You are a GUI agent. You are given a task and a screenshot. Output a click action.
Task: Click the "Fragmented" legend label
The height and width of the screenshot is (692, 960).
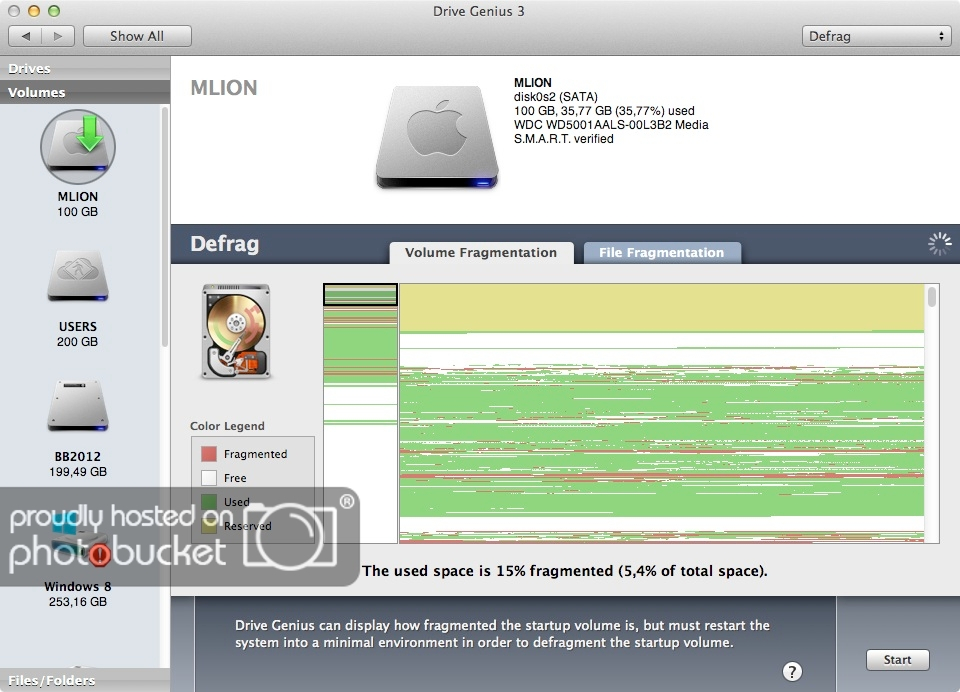255,454
